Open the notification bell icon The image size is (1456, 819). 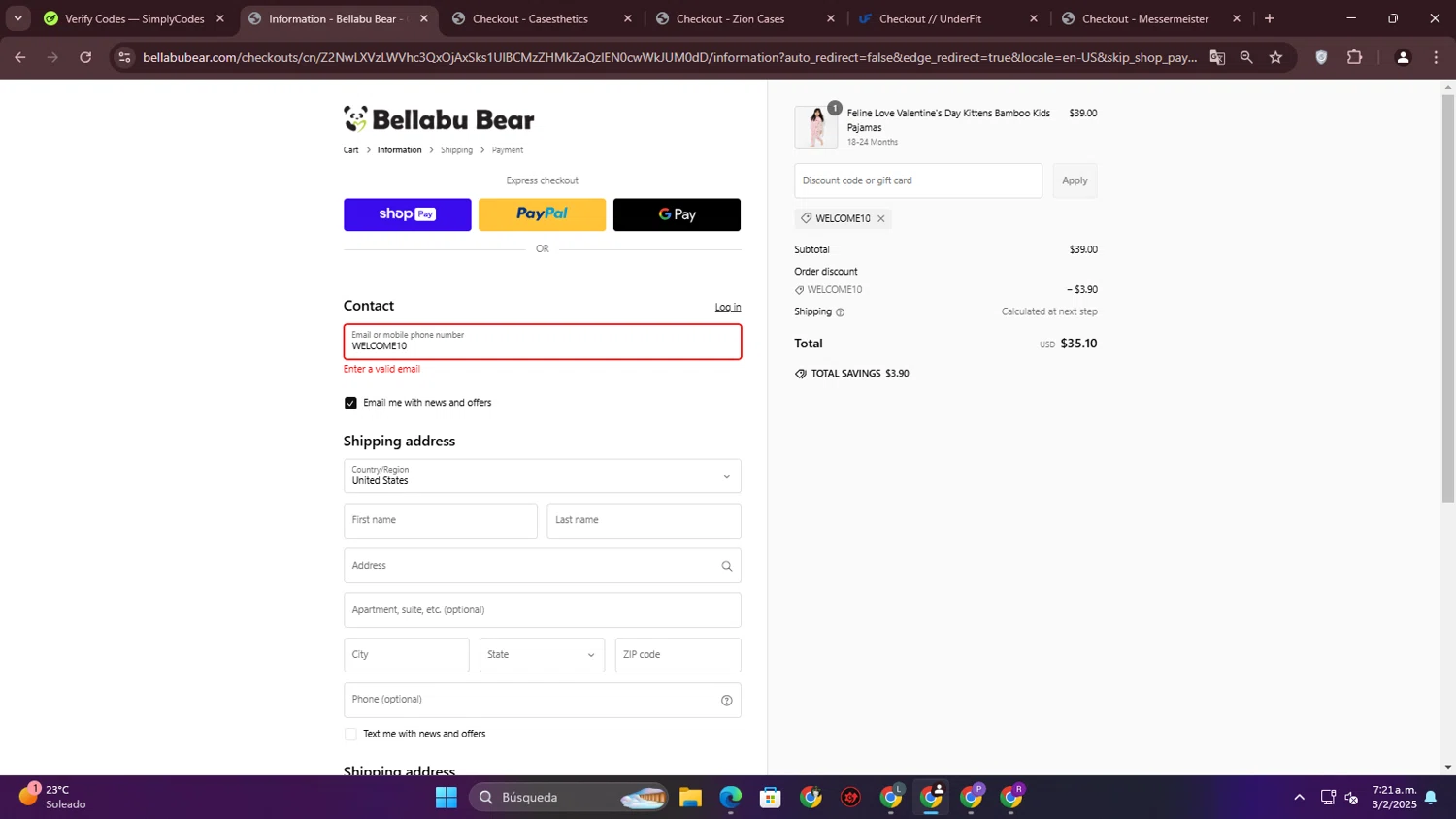pos(1431,798)
